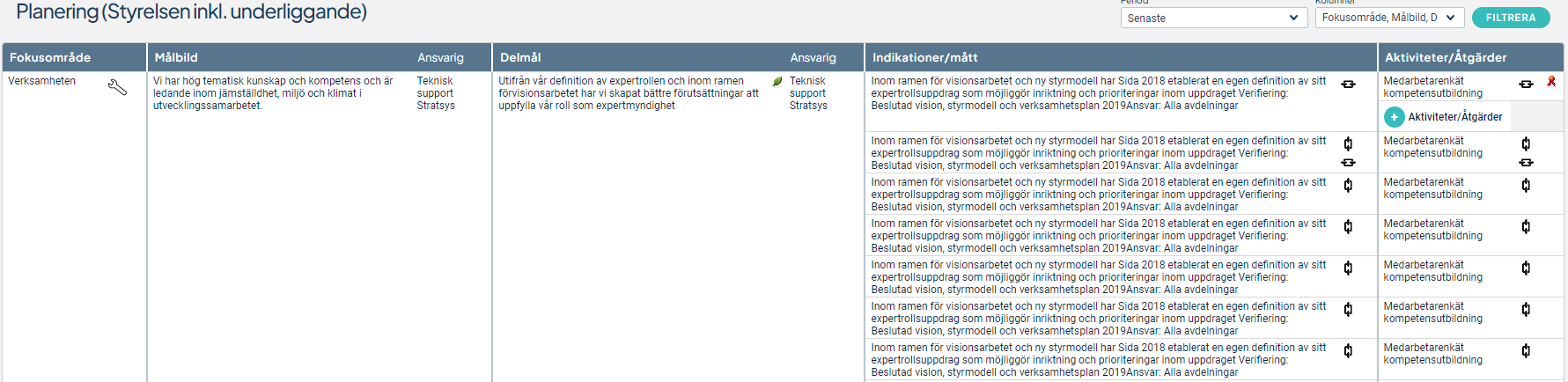Click the horizontal link icon on first indicator row
1568x382 pixels.
1348,84
